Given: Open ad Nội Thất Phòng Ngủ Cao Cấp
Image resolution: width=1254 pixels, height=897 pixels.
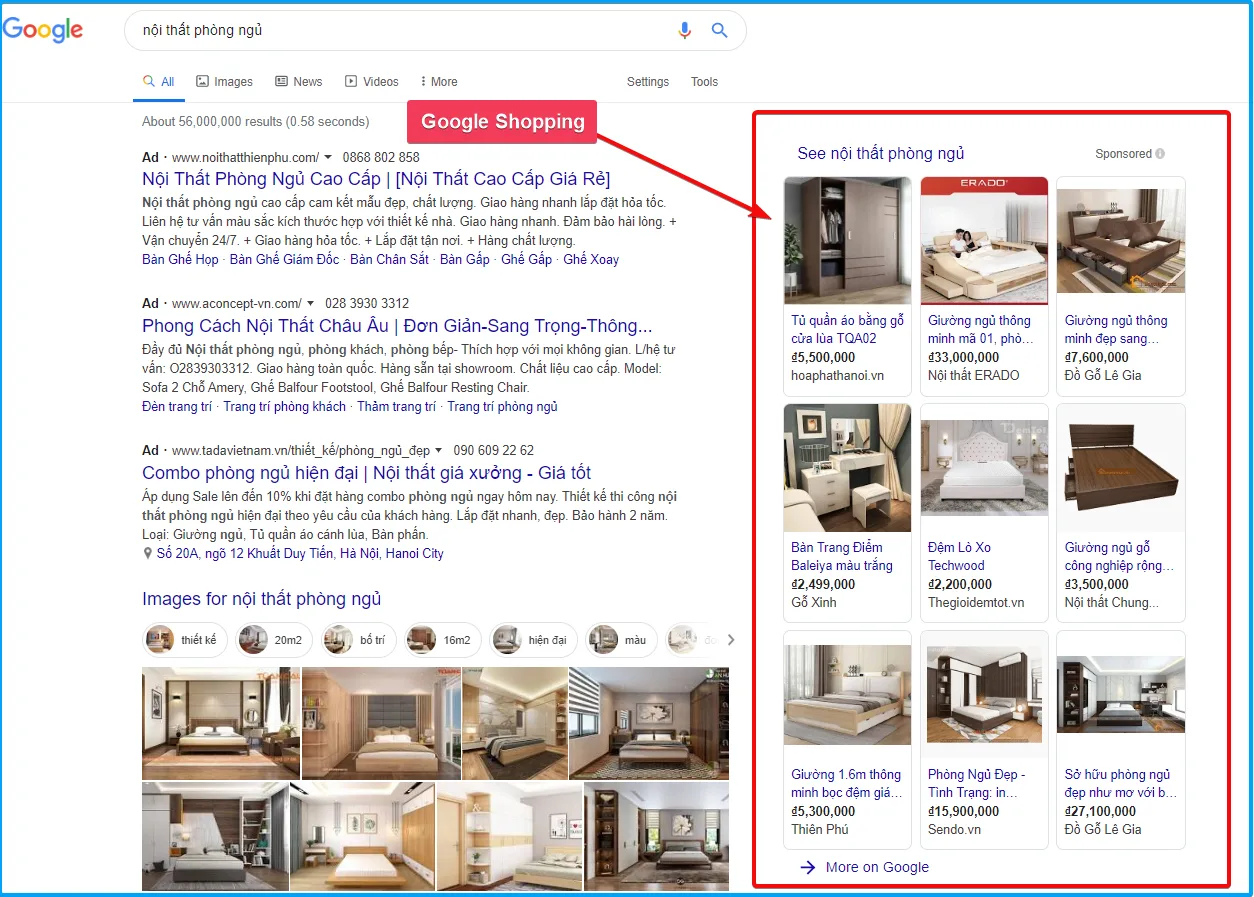Looking at the screenshot, I should [376, 179].
